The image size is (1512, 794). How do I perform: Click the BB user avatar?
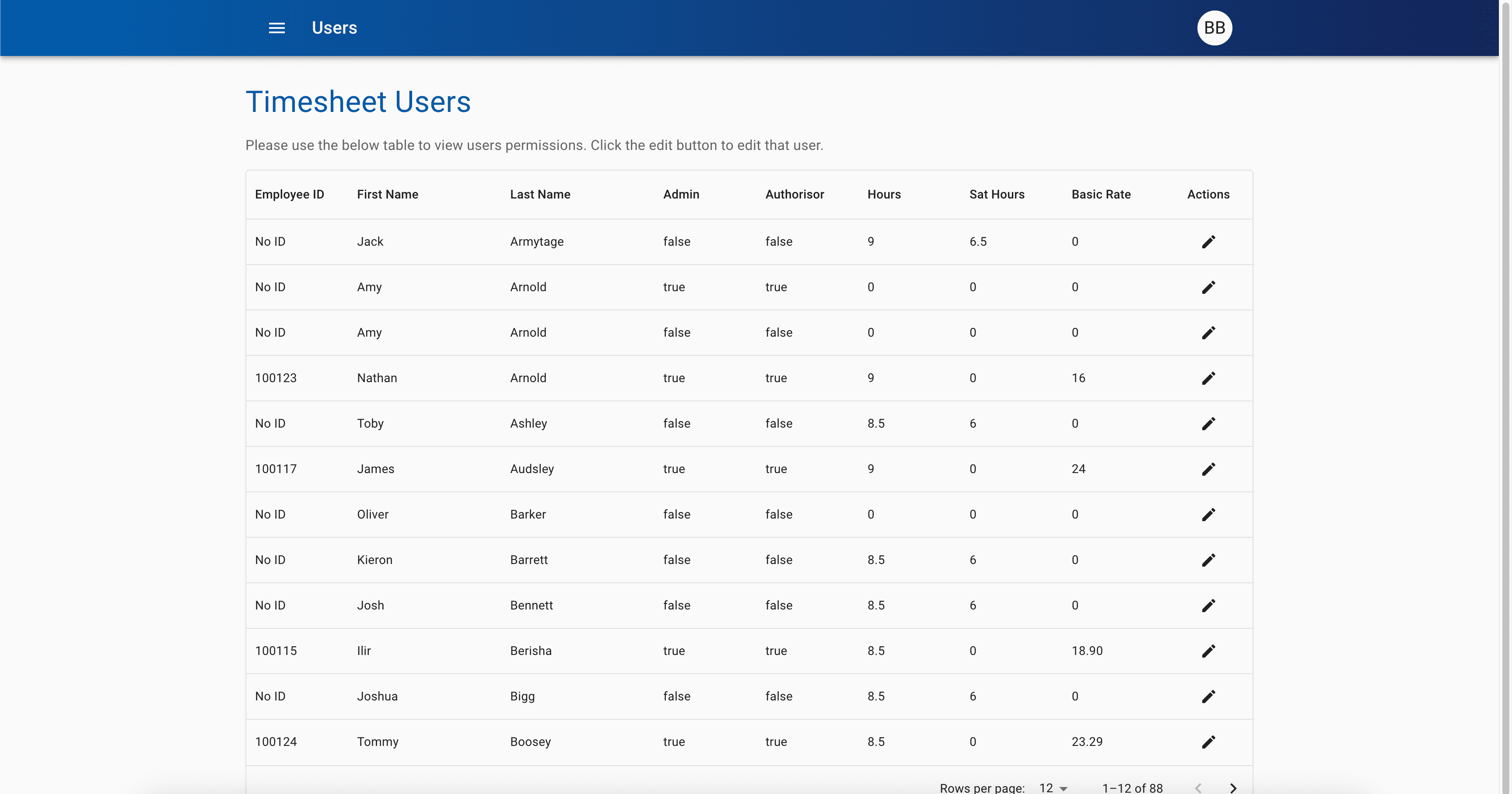coord(1214,28)
